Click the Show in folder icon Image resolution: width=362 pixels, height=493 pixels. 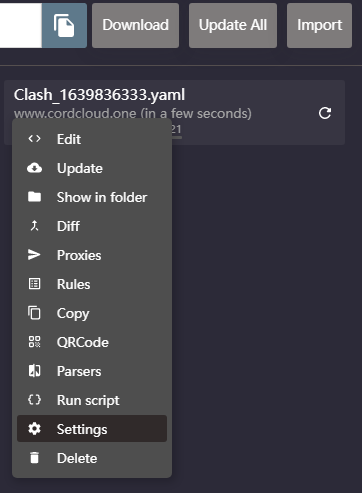34,197
